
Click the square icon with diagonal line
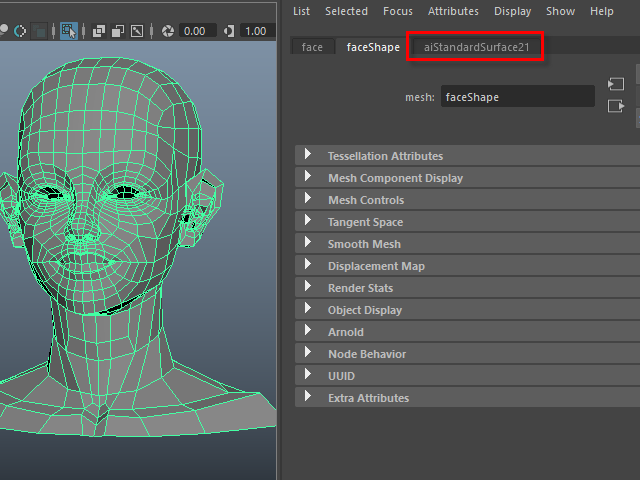[x=137, y=31]
